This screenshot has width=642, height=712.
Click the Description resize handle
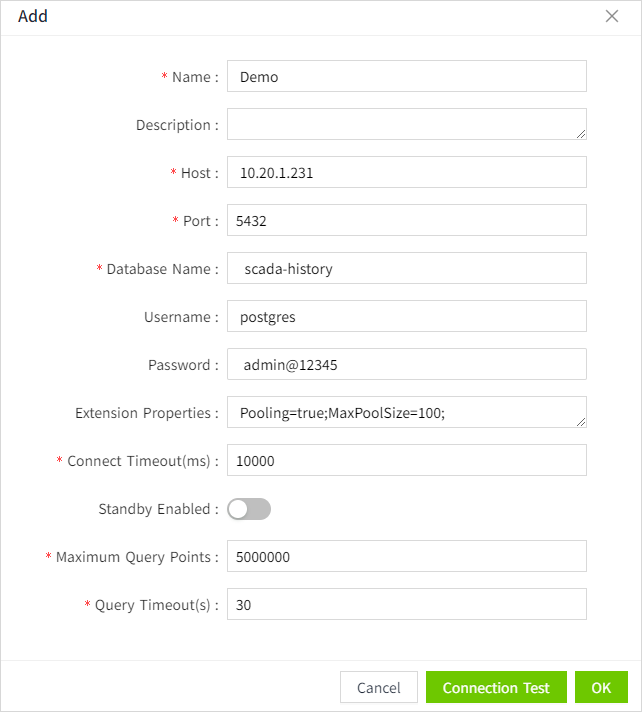click(581, 133)
